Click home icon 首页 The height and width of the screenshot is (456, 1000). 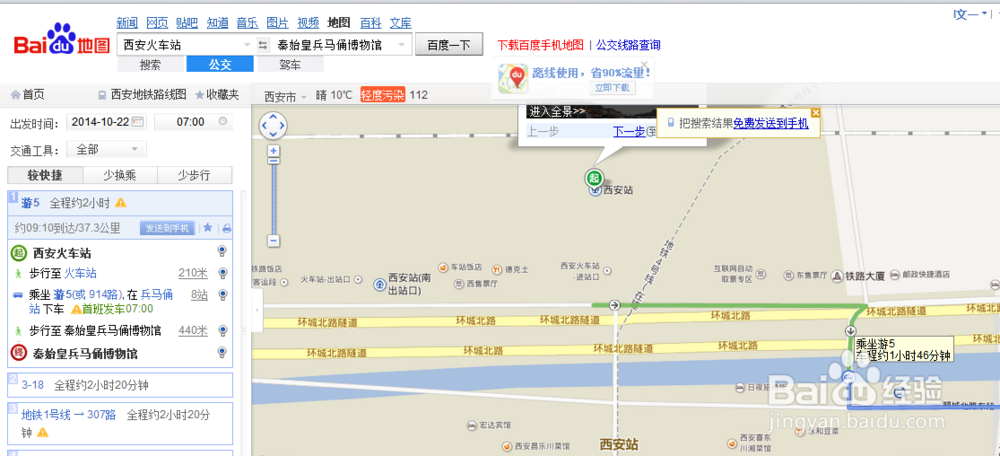16,95
